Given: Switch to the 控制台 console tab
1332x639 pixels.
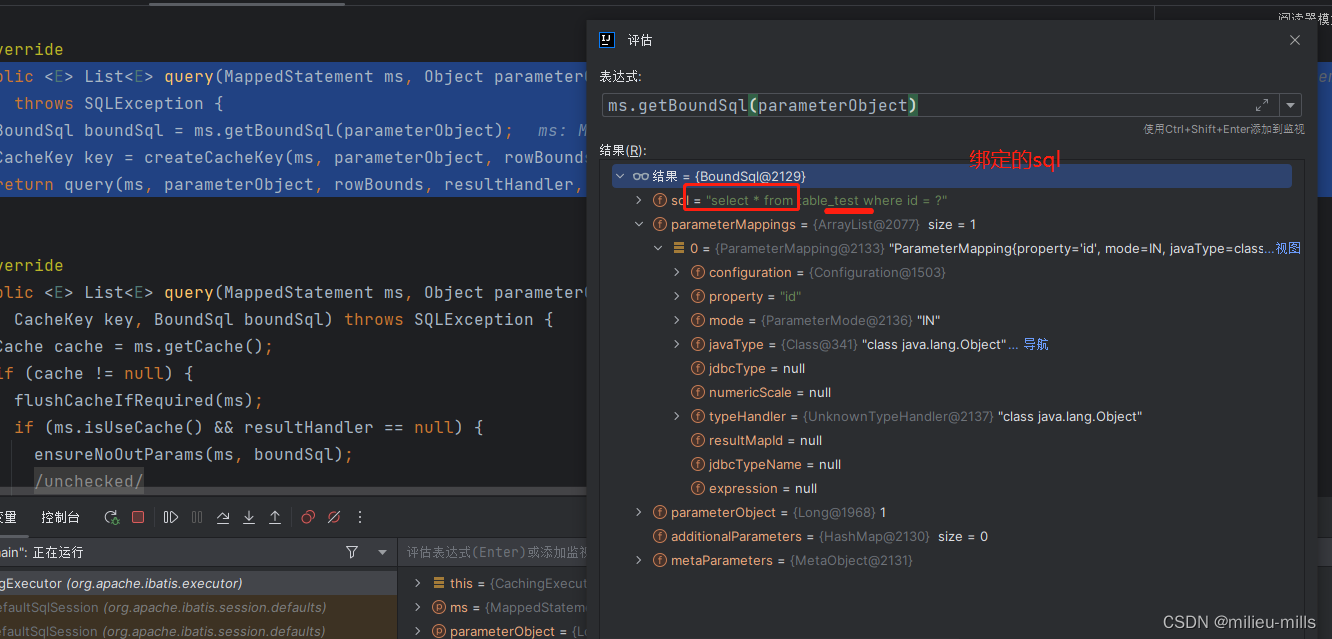Looking at the screenshot, I should [61, 516].
